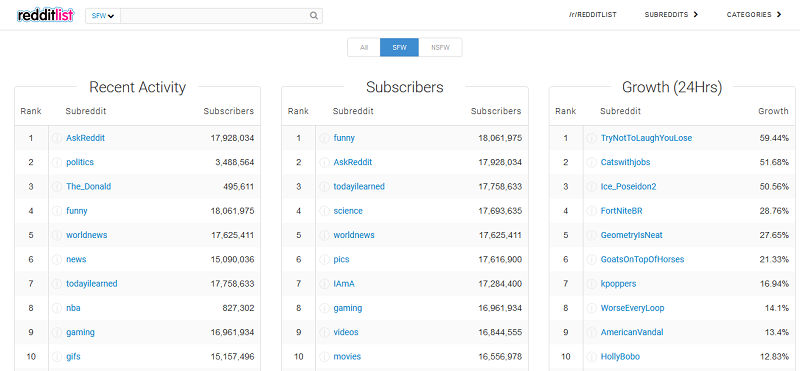Switch filter to NSFW
800x371 pixels.
(x=440, y=47)
